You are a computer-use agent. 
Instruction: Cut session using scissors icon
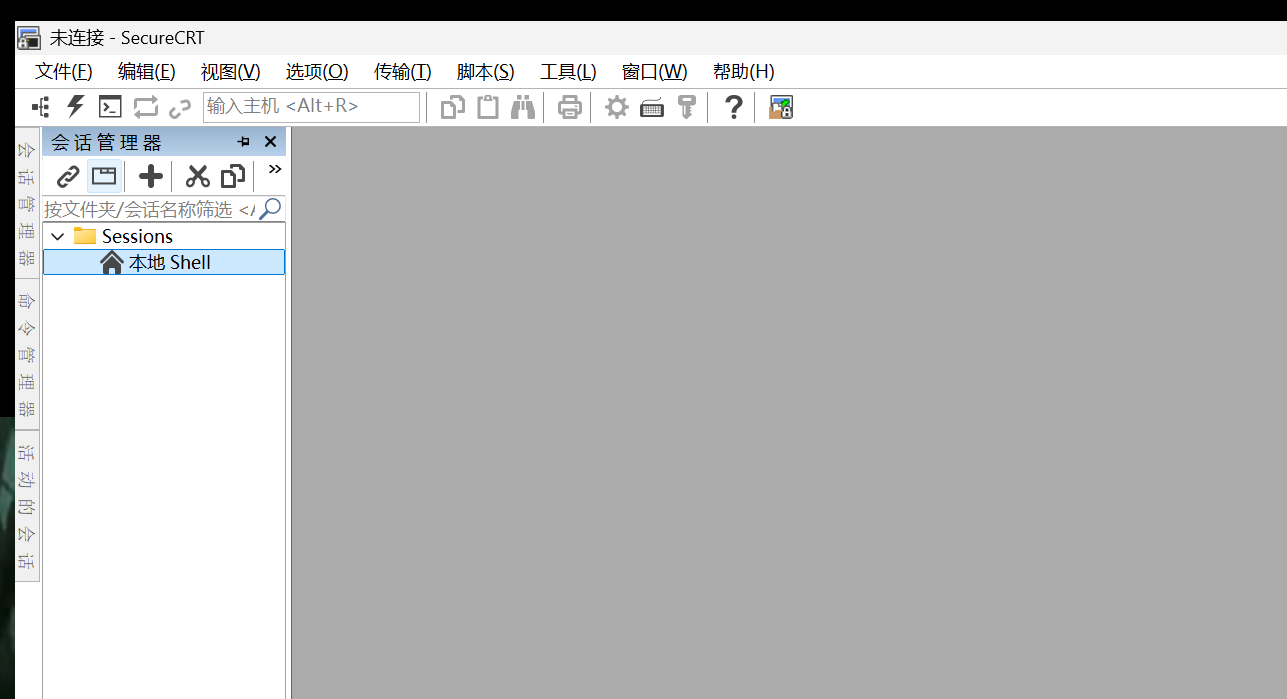click(x=197, y=176)
